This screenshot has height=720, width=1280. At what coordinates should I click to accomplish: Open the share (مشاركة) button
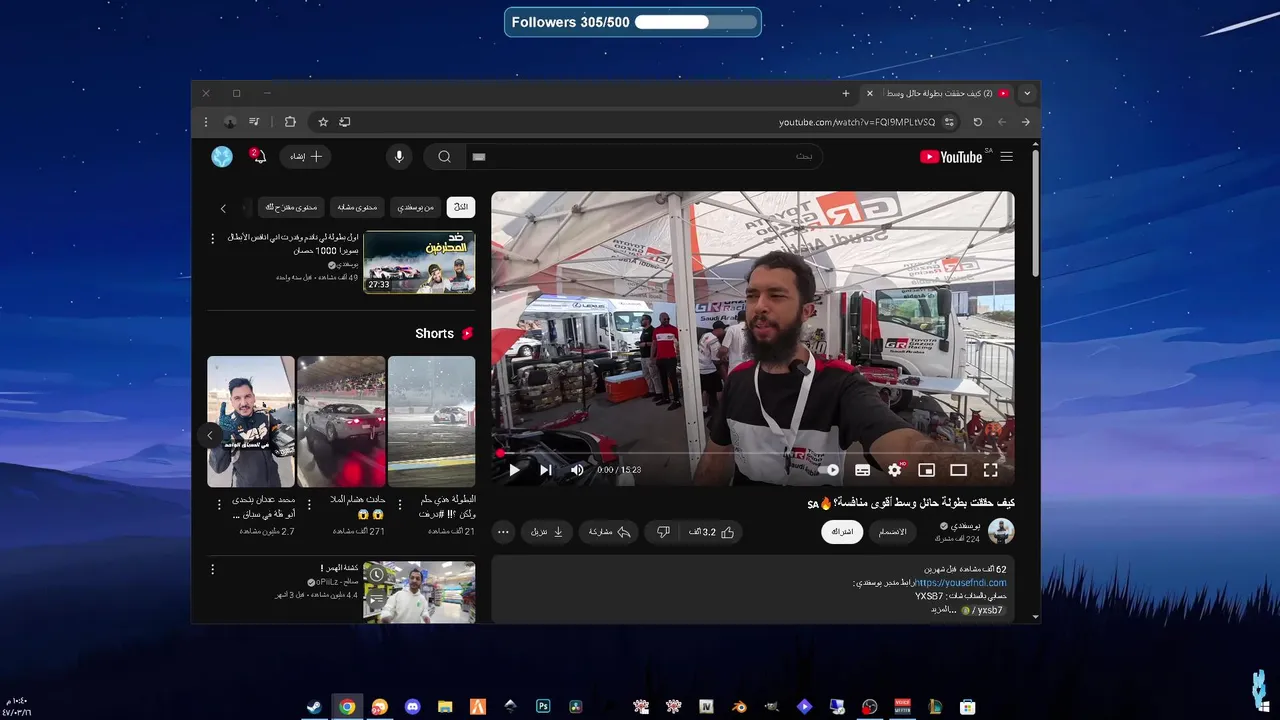coord(609,532)
